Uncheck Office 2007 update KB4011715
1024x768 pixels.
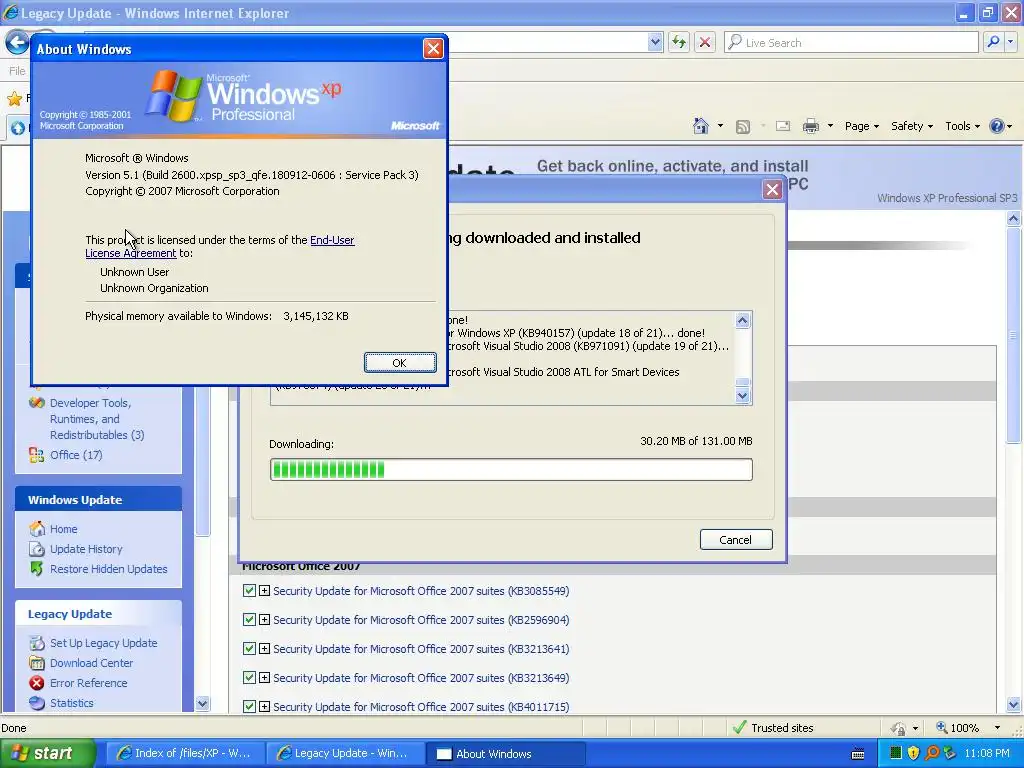tap(249, 706)
